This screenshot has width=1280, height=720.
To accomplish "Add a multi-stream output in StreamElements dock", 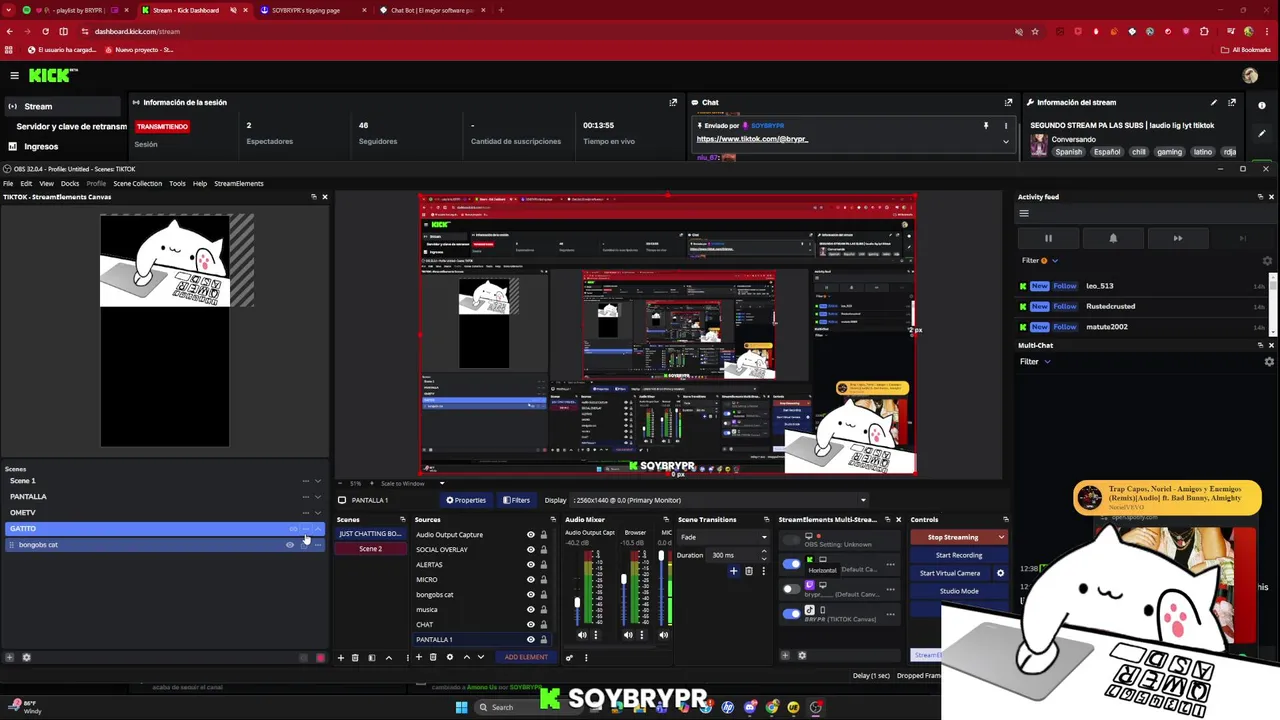I will click(x=785, y=655).
